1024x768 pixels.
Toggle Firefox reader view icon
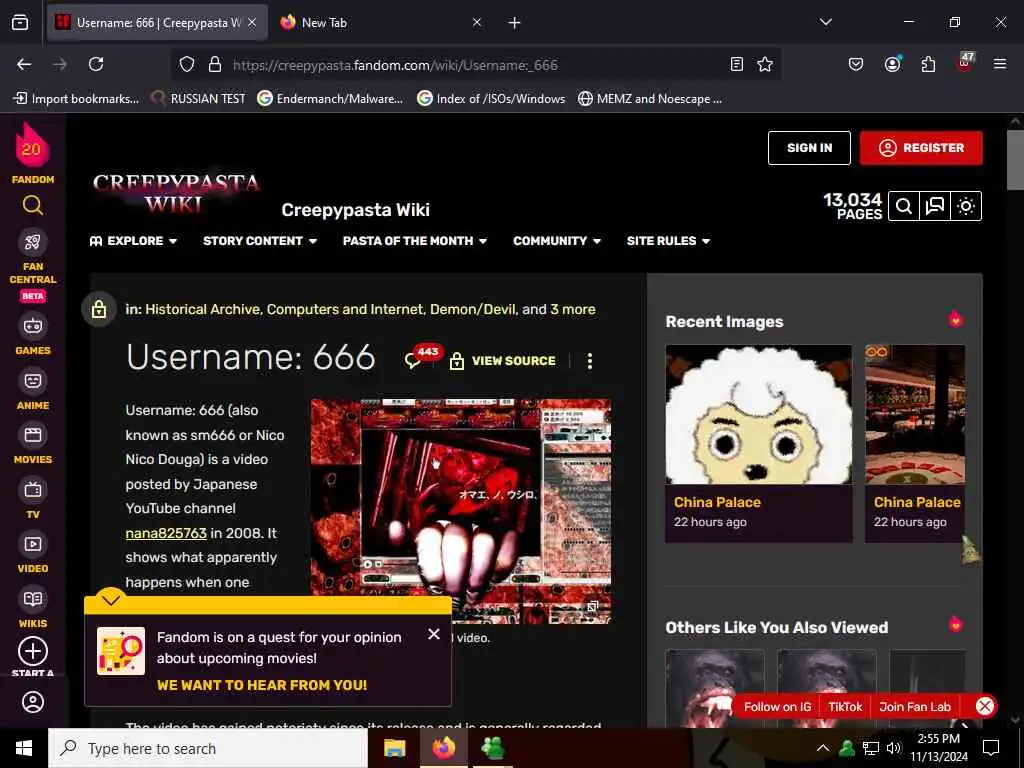tap(737, 64)
